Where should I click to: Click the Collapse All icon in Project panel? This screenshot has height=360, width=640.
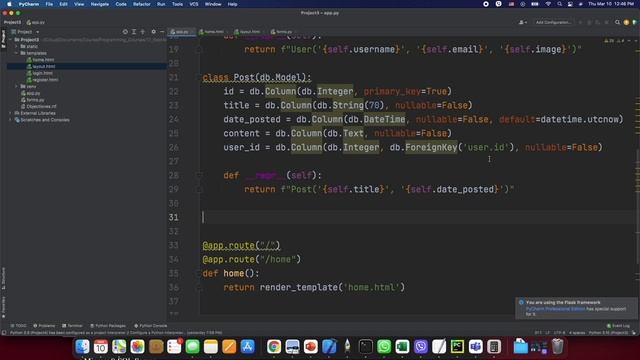[x=142, y=31]
